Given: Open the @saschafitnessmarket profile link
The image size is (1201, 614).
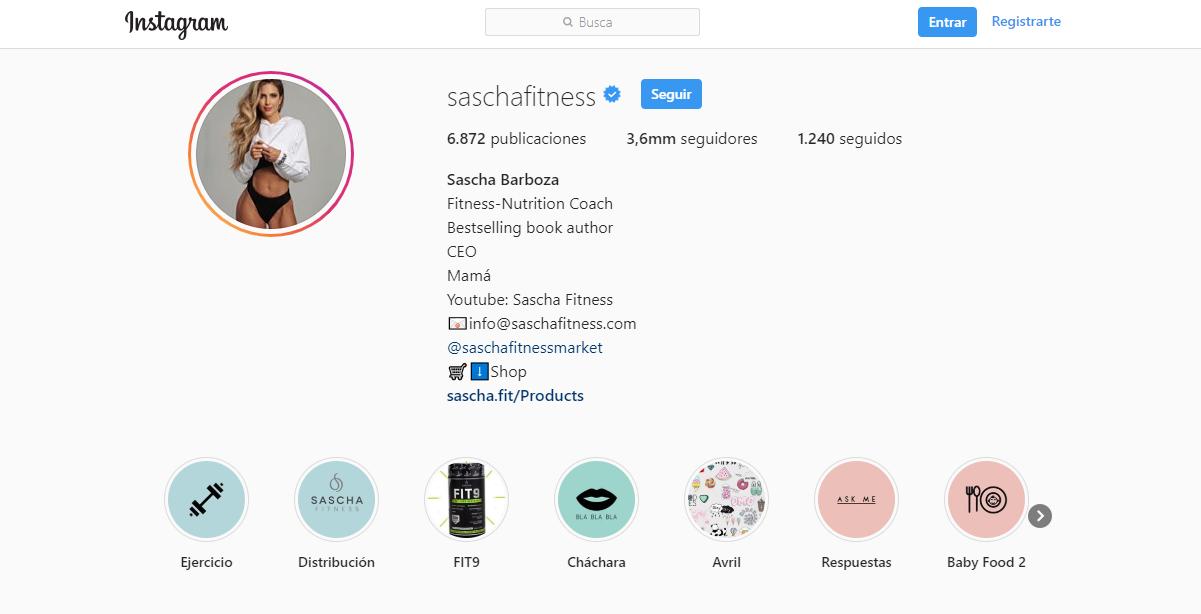Looking at the screenshot, I should [525, 348].
